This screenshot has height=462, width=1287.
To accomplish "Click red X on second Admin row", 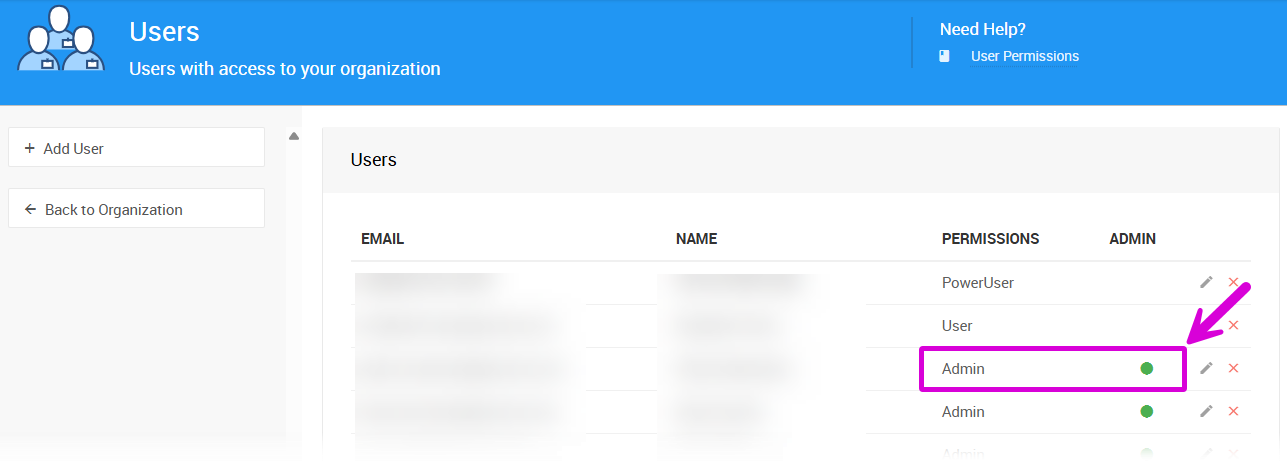I will point(1233,412).
